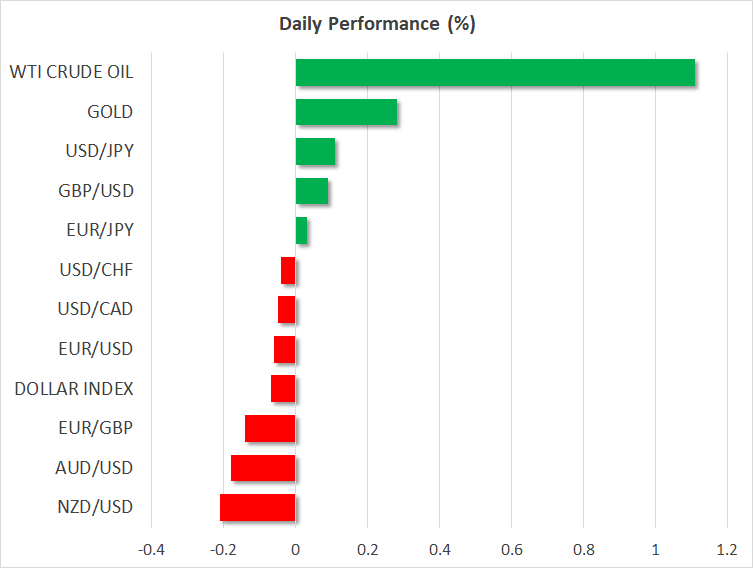This screenshot has width=753, height=568.
Task: Click the small EUR/JPY green bar
Action: point(302,231)
